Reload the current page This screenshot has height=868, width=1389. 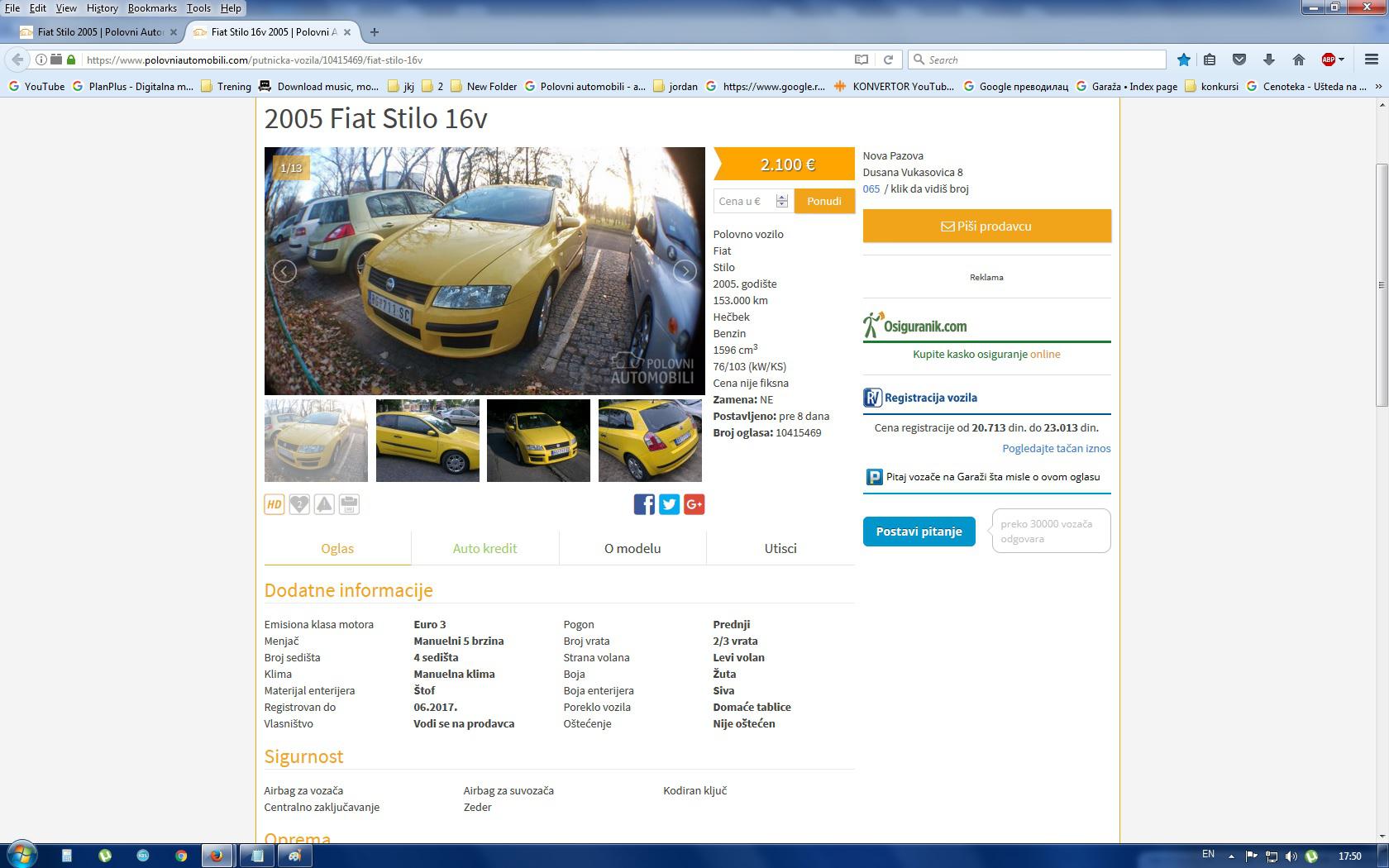[888, 60]
